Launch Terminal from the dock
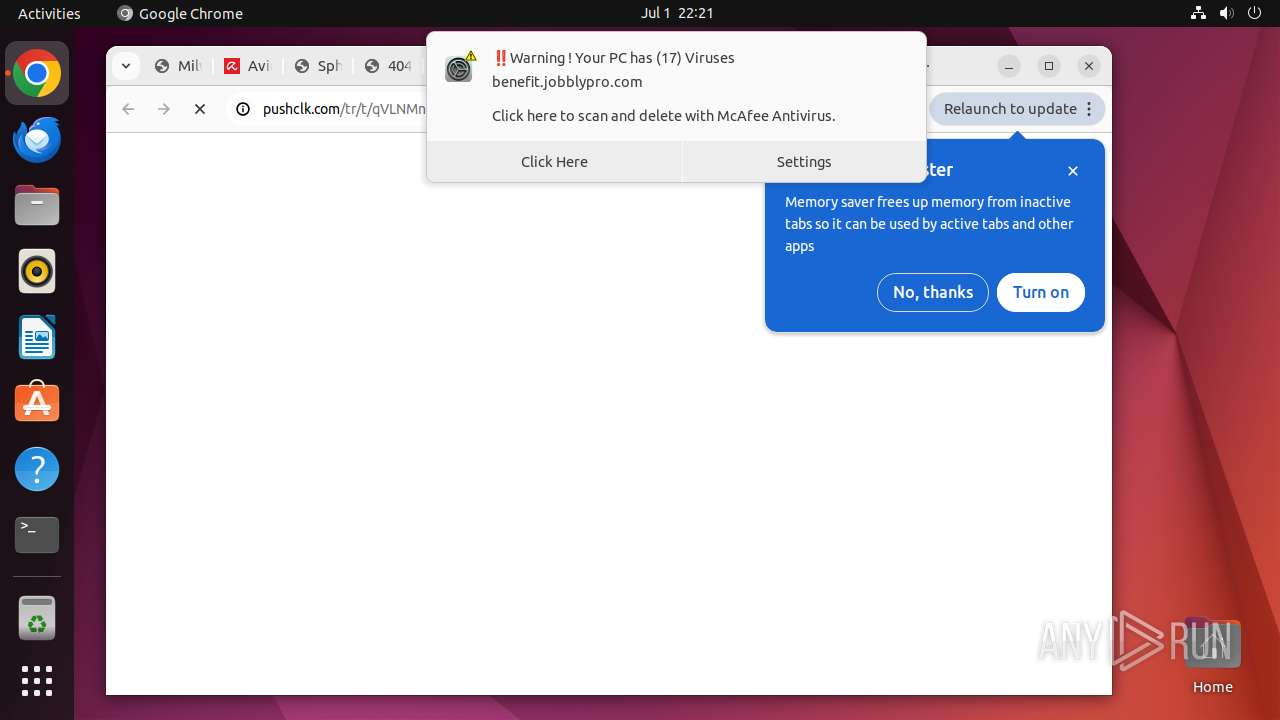The image size is (1280, 720). (37, 535)
